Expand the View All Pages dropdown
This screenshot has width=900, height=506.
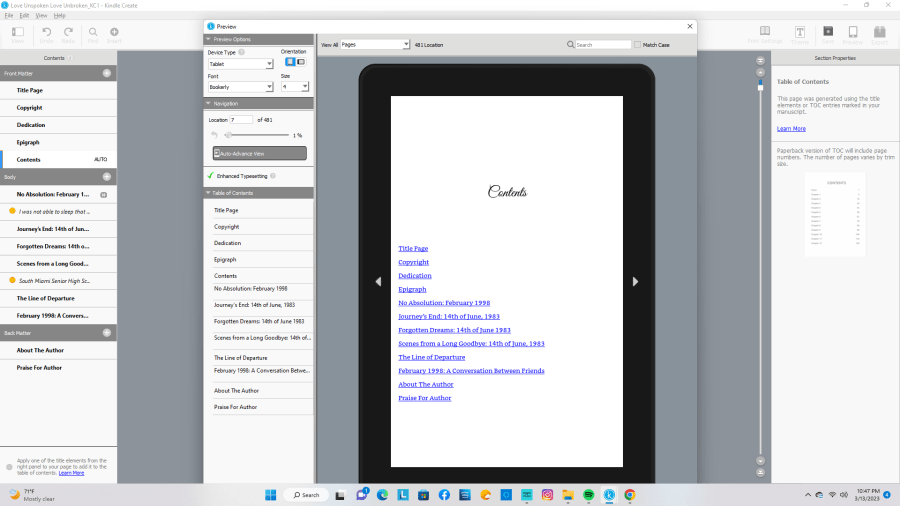tap(375, 45)
